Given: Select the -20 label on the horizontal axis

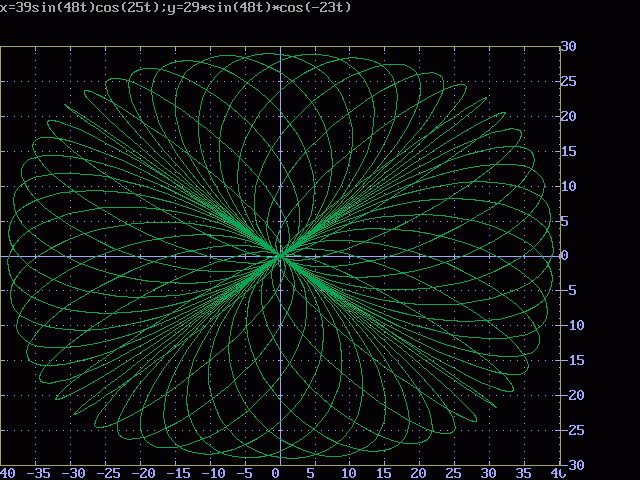Looking at the screenshot, I should coord(142,473).
